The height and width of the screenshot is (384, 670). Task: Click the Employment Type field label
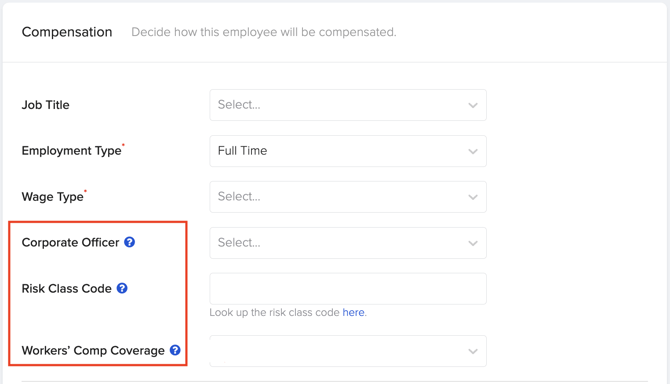pyautogui.click(x=72, y=151)
